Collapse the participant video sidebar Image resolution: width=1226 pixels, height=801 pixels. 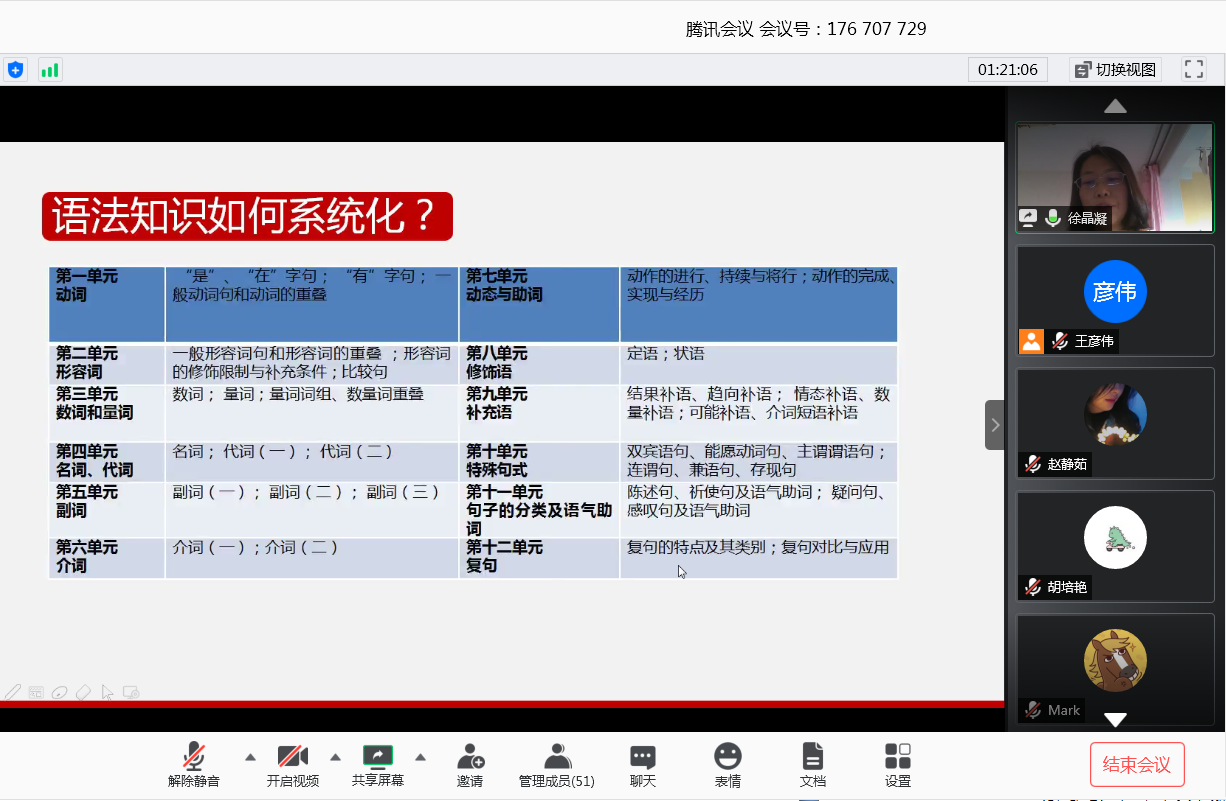click(994, 425)
